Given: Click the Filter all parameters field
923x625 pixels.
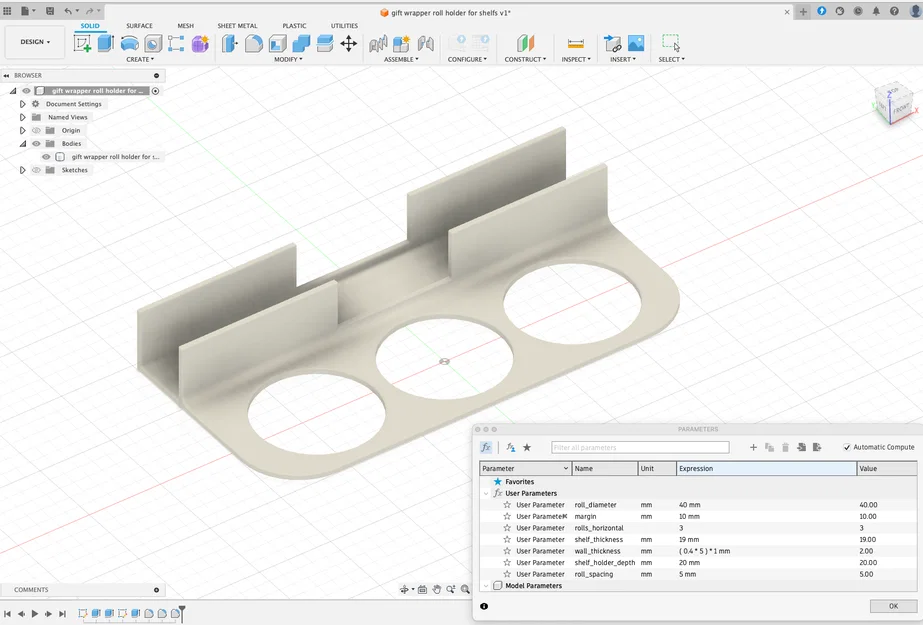Looking at the screenshot, I should click(x=640, y=447).
